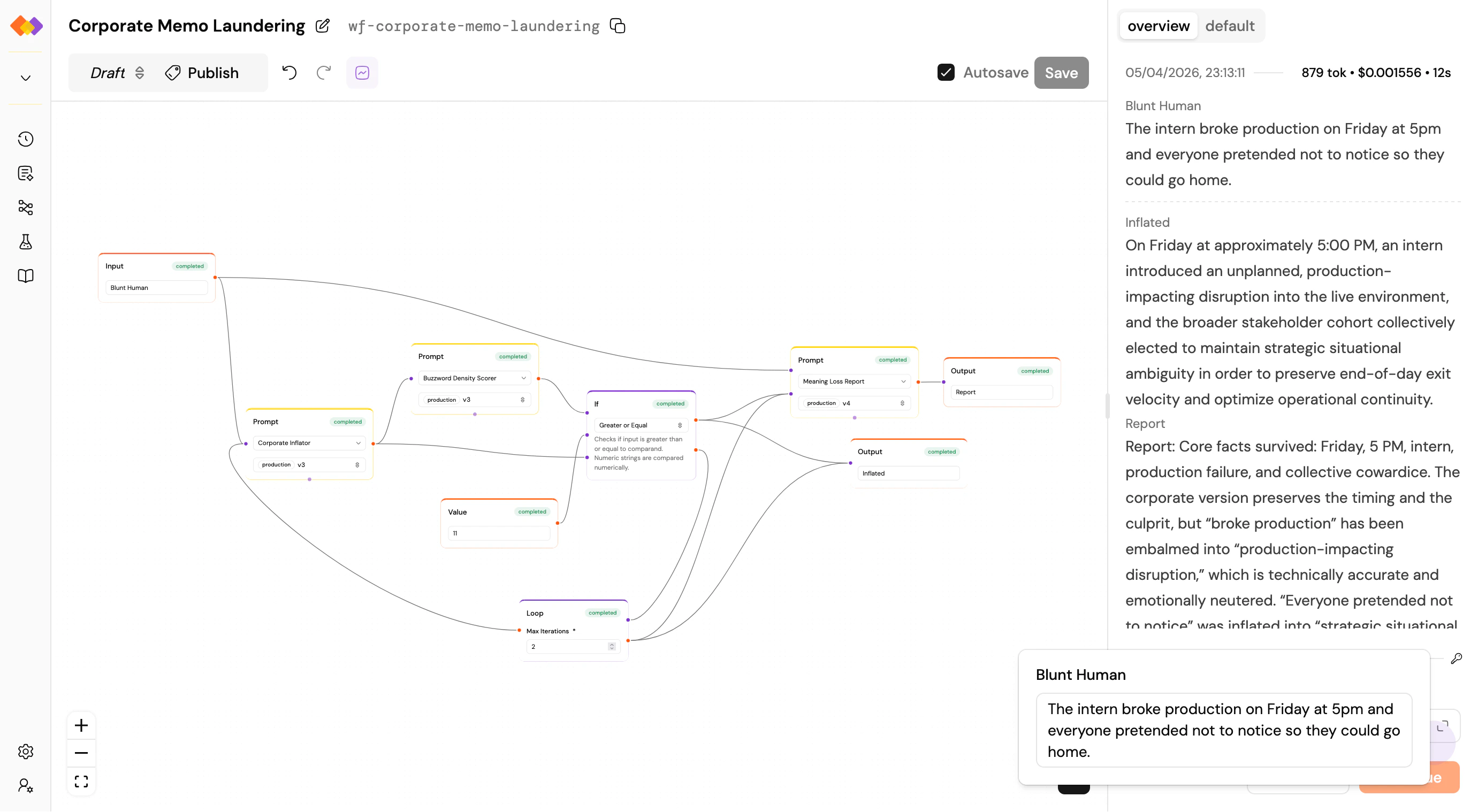Expand the input field fullscreen icon
This screenshot has width=1478, height=812.
coord(1442,727)
